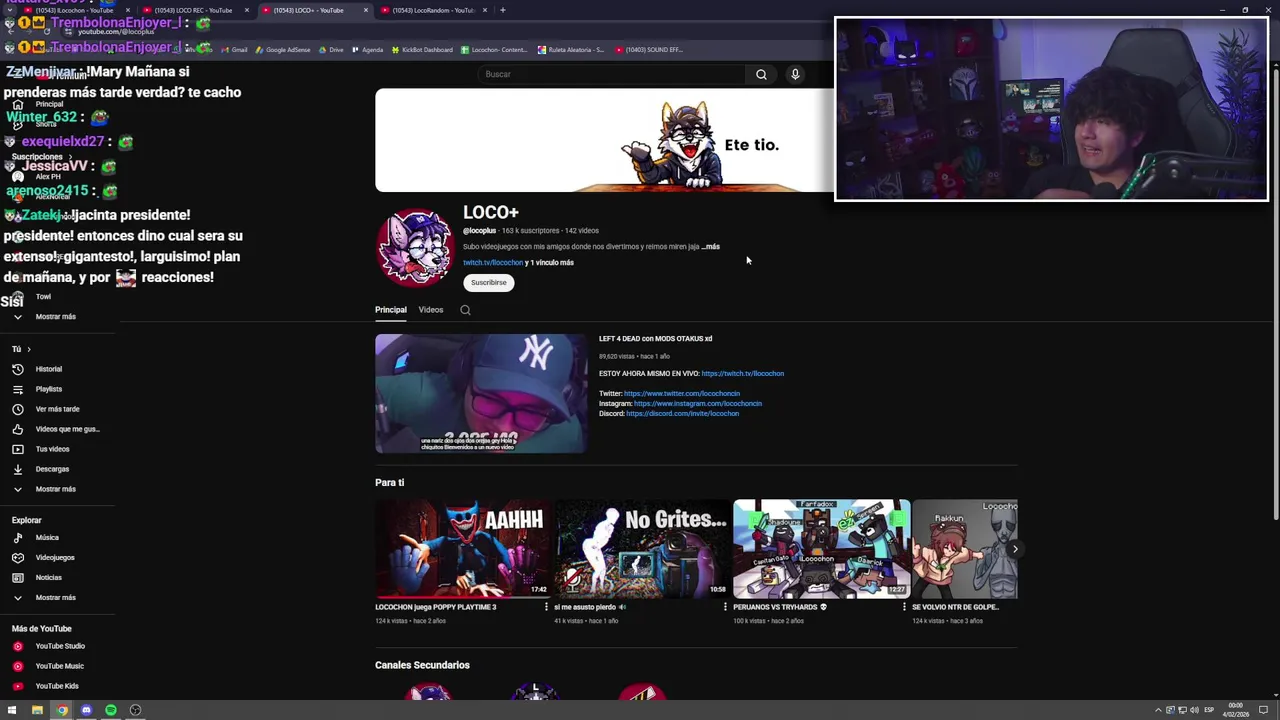Open Instagram link in featured video description
1280x720 pixels.
(x=698, y=403)
